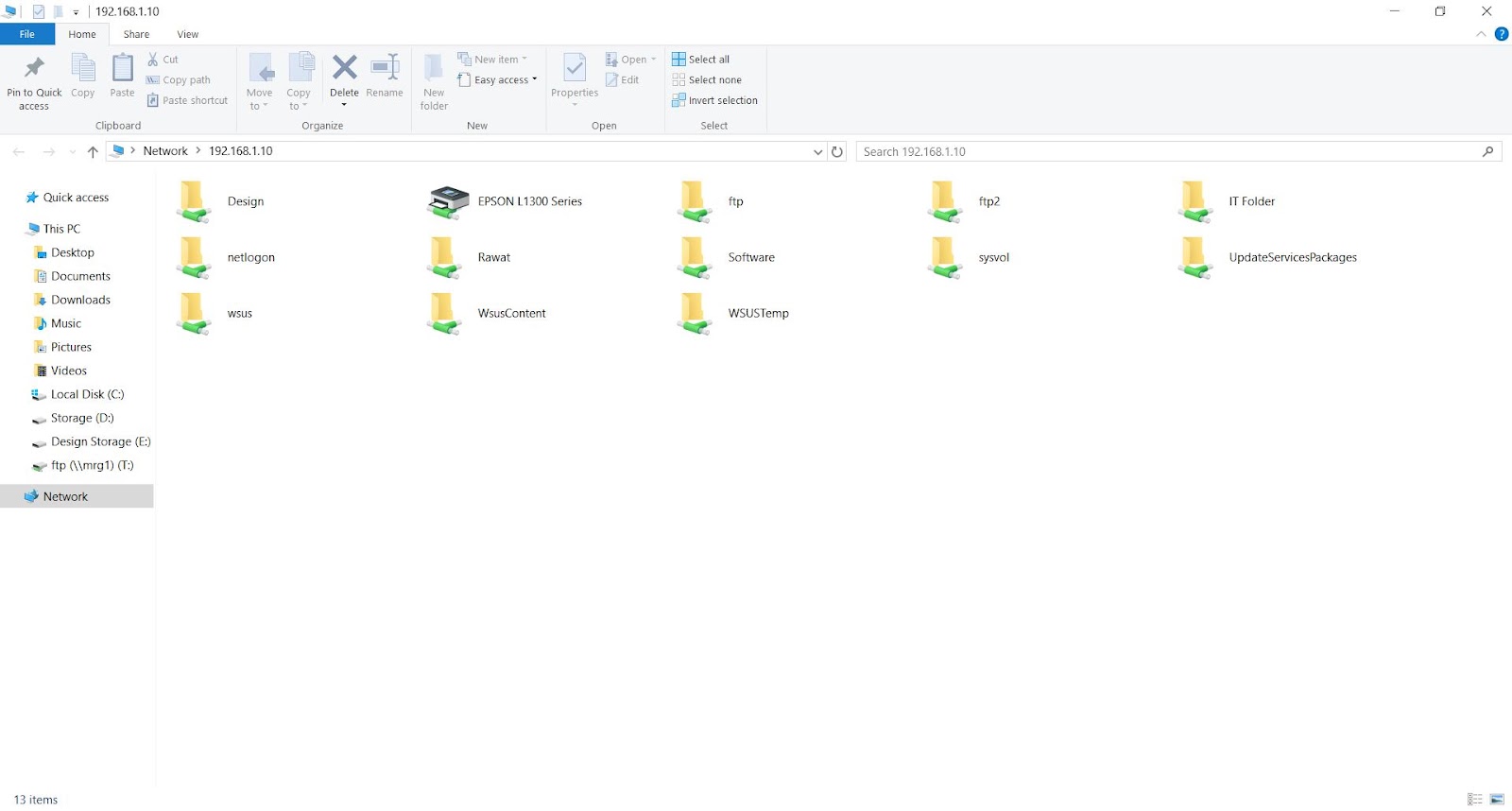
Task: Switch to Details view in status bar
Action: [x=1474, y=800]
